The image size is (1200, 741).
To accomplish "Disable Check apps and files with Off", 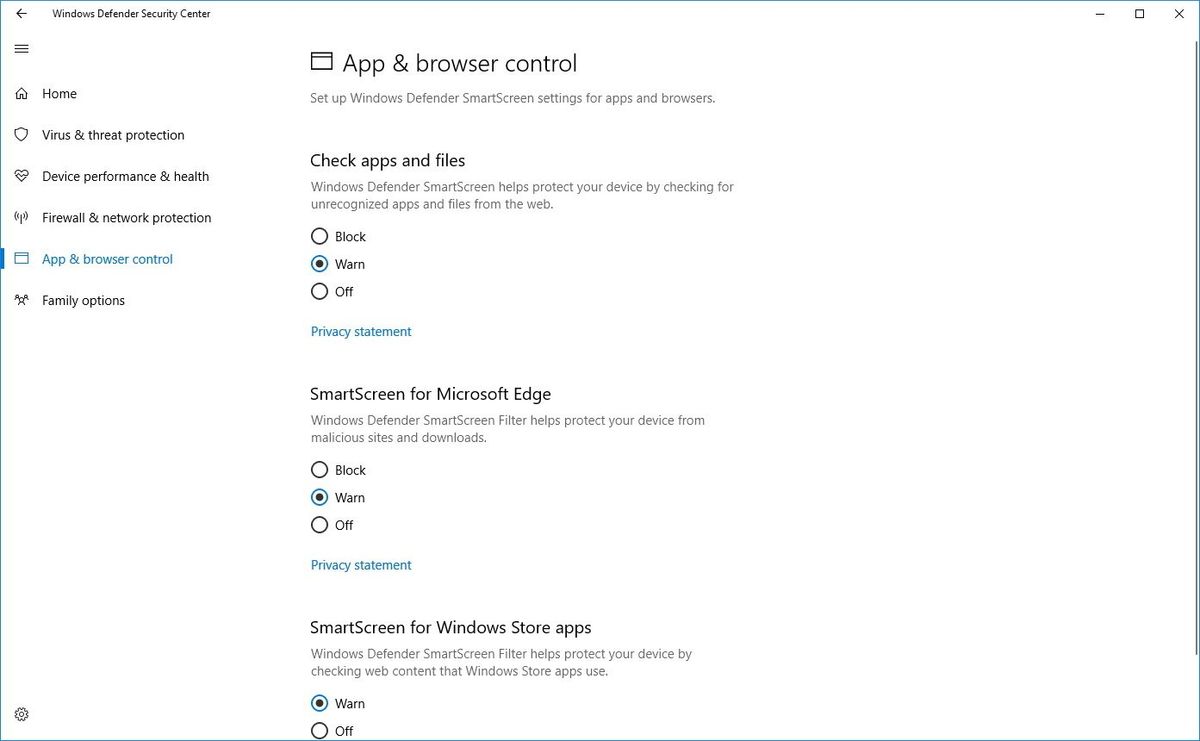I will tap(320, 291).
